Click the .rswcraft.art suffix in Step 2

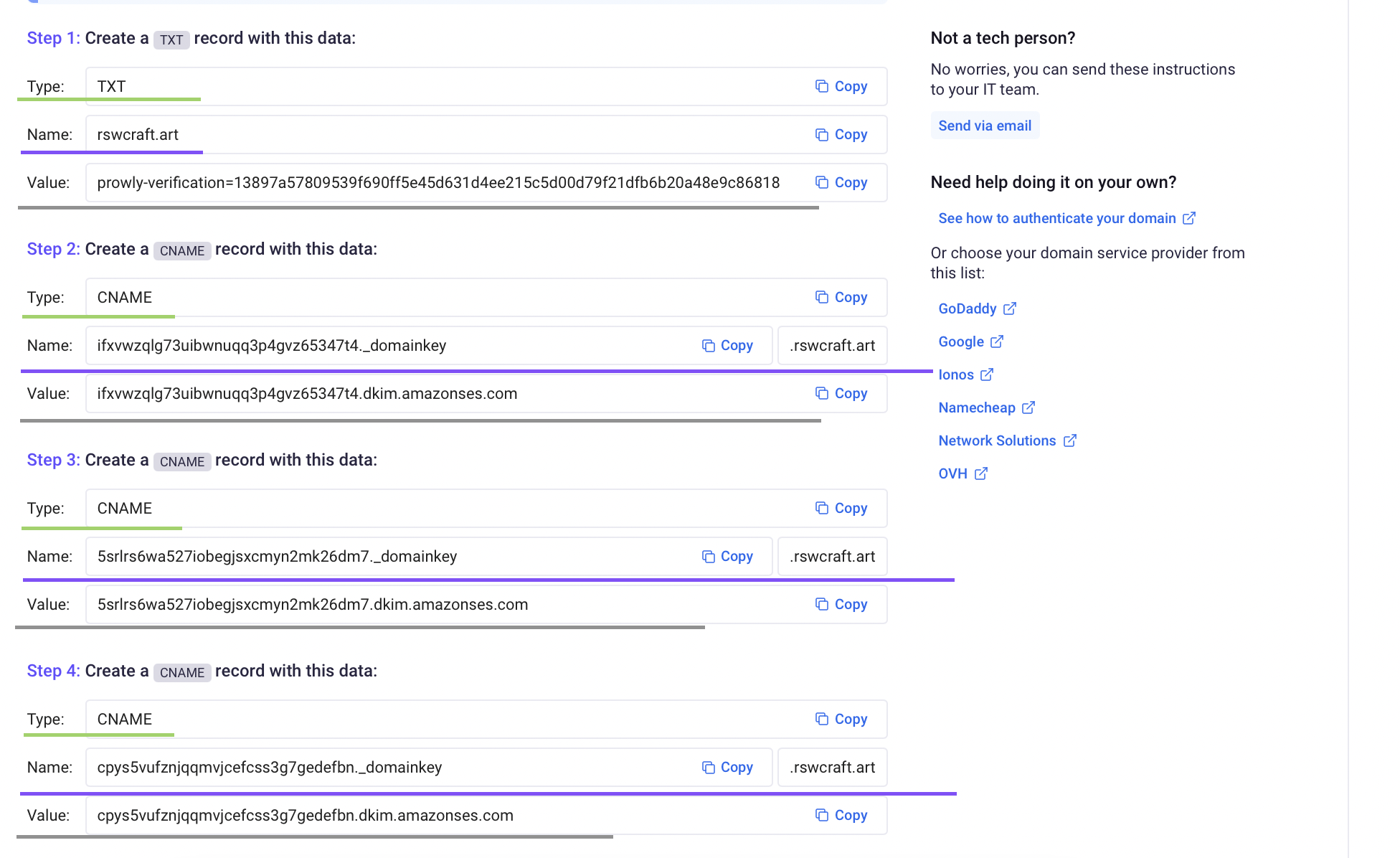[833, 345]
